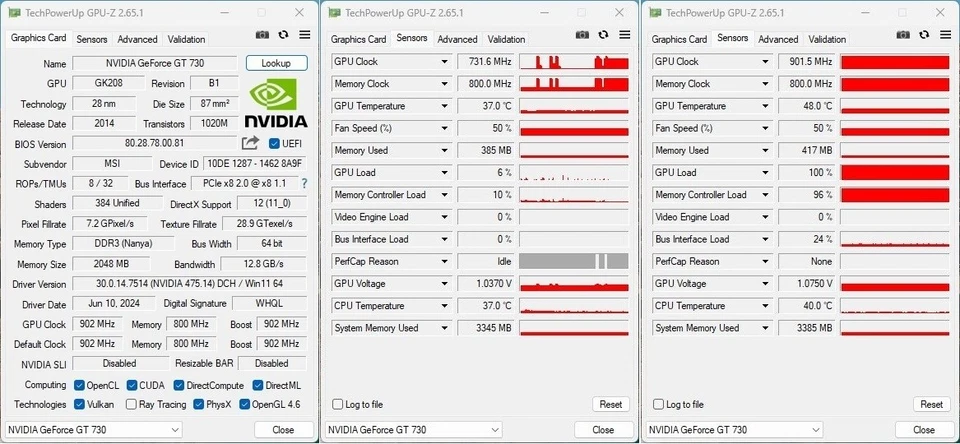Expand GPU Load dropdown in right window
The image size is (960, 444).
[765, 173]
